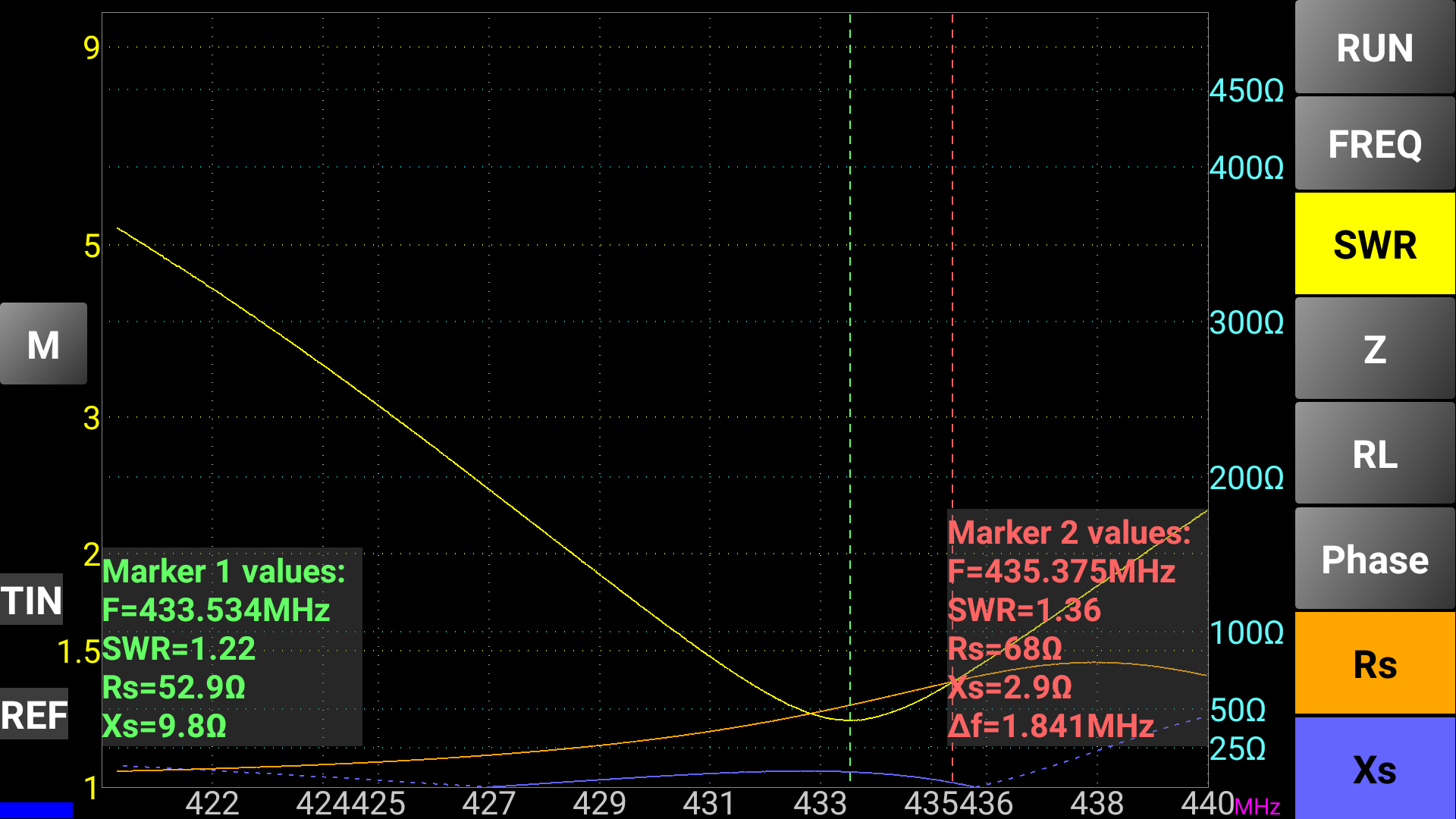The height and width of the screenshot is (819, 1456).
Task: Open the FREQ settings
Action: point(1374,144)
